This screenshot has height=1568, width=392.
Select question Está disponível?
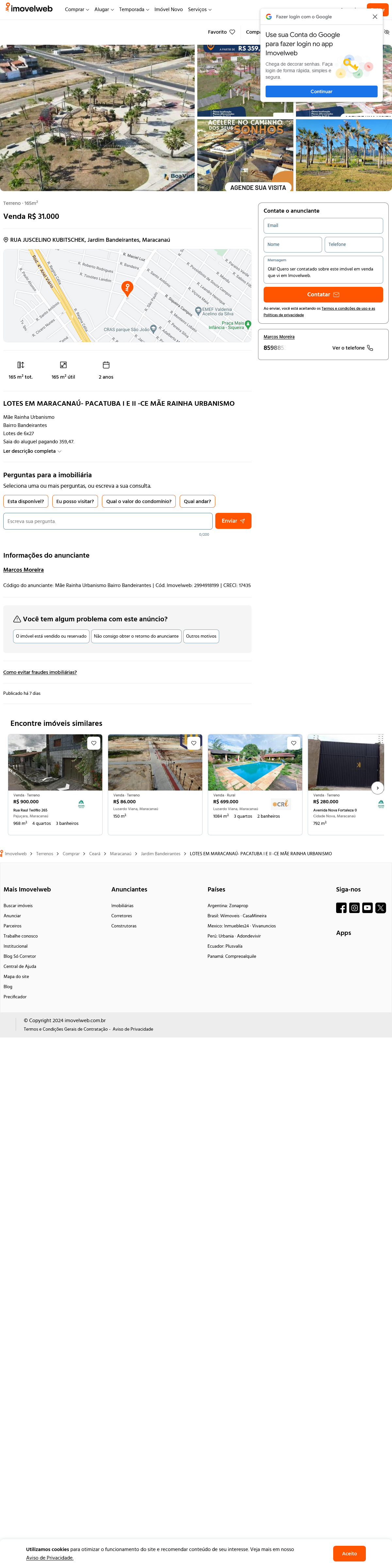point(25,501)
